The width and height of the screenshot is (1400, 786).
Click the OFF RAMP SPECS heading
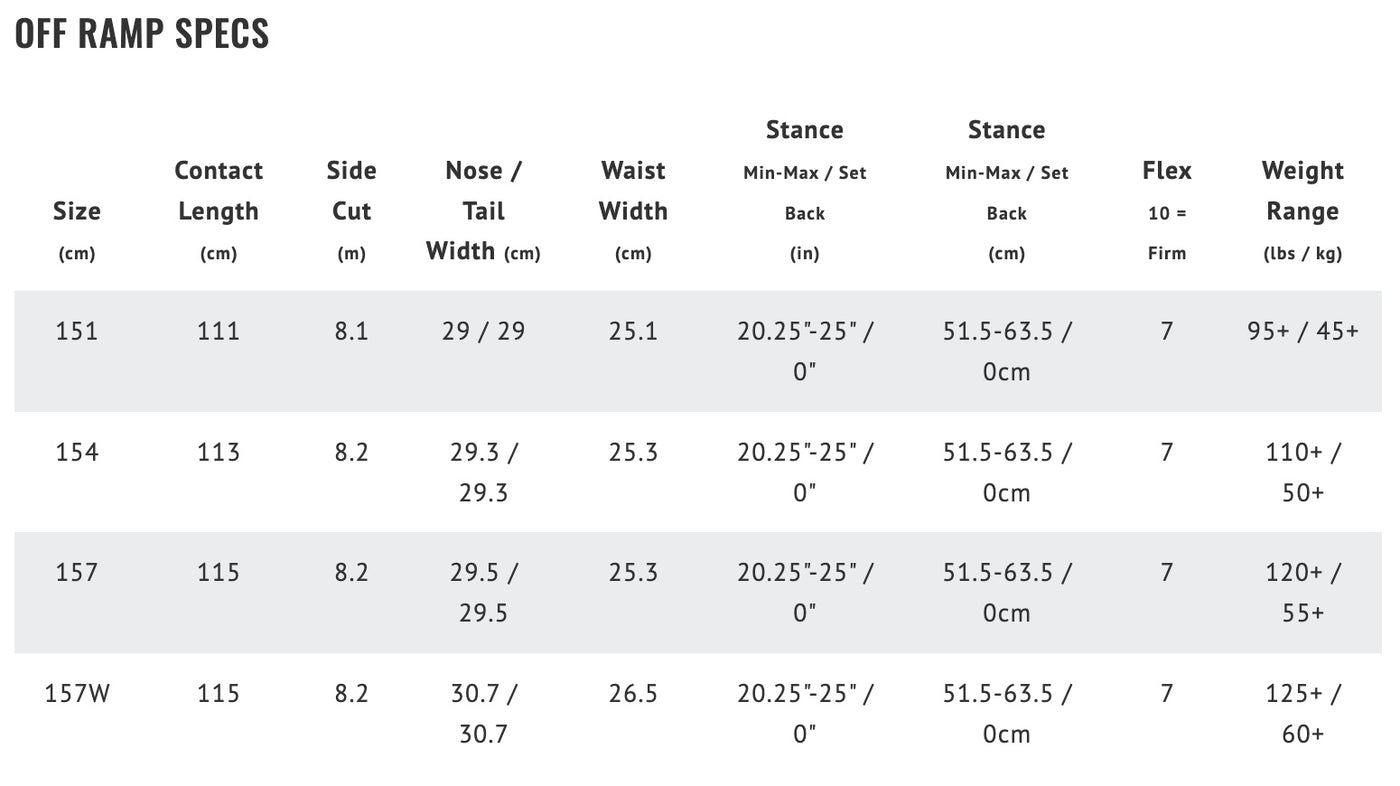142,34
